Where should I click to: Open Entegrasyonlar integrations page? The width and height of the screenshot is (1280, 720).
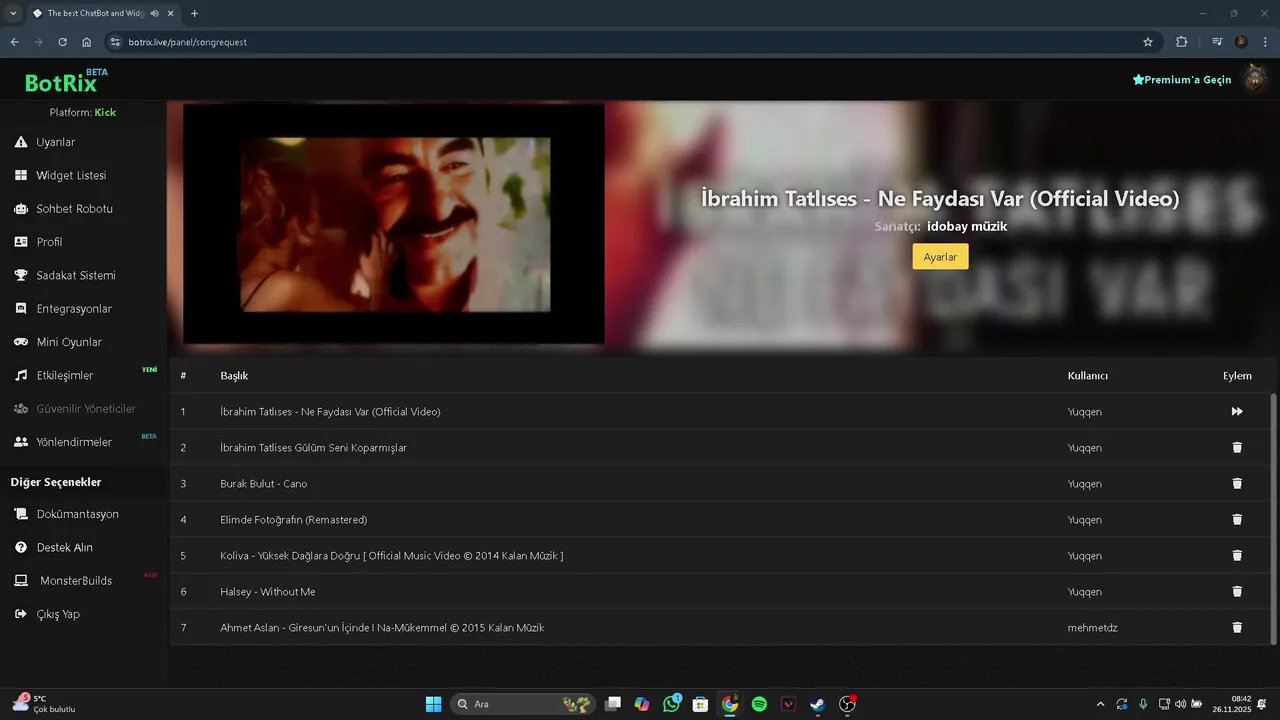pos(63,309)
